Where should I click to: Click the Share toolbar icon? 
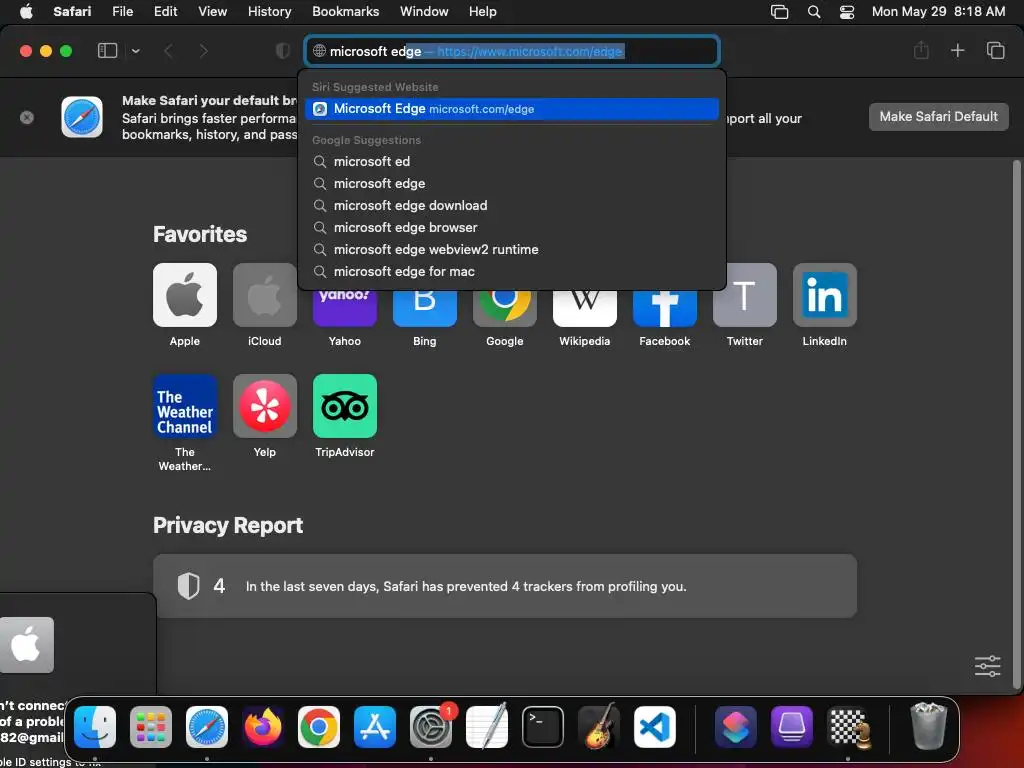[921, 50]
